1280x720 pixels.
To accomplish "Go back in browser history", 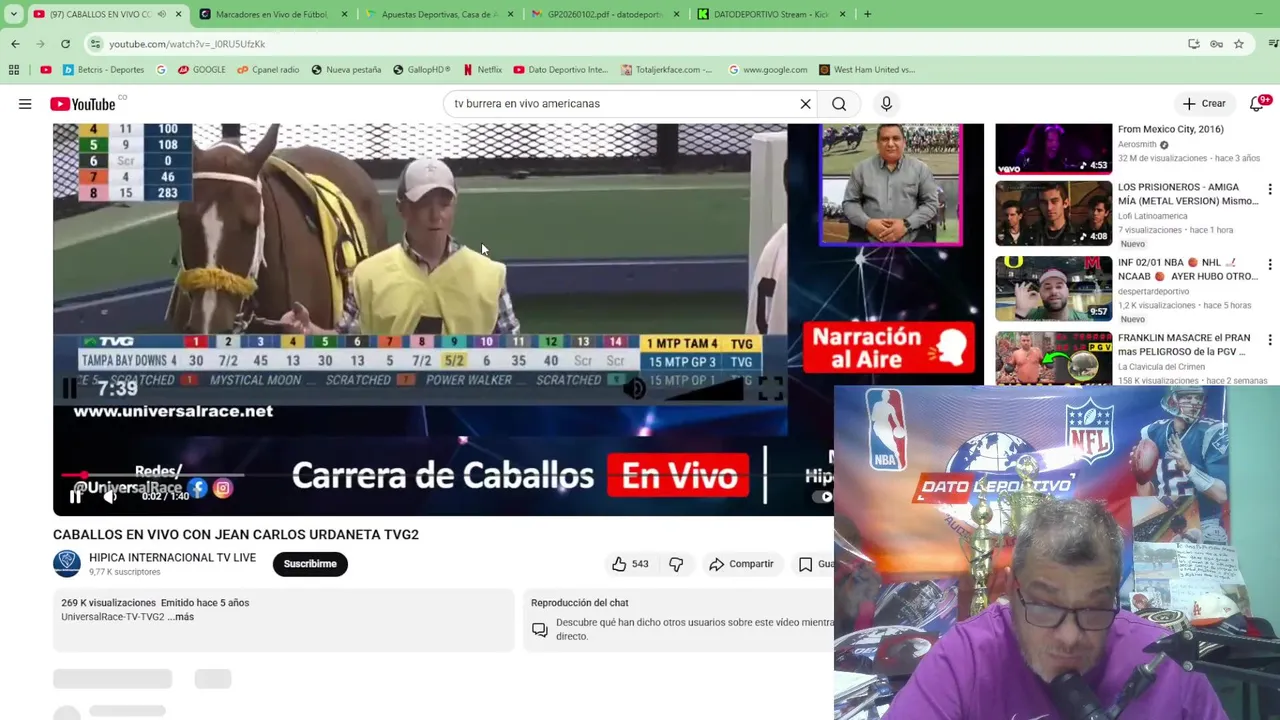I will [x=15, y=44].
